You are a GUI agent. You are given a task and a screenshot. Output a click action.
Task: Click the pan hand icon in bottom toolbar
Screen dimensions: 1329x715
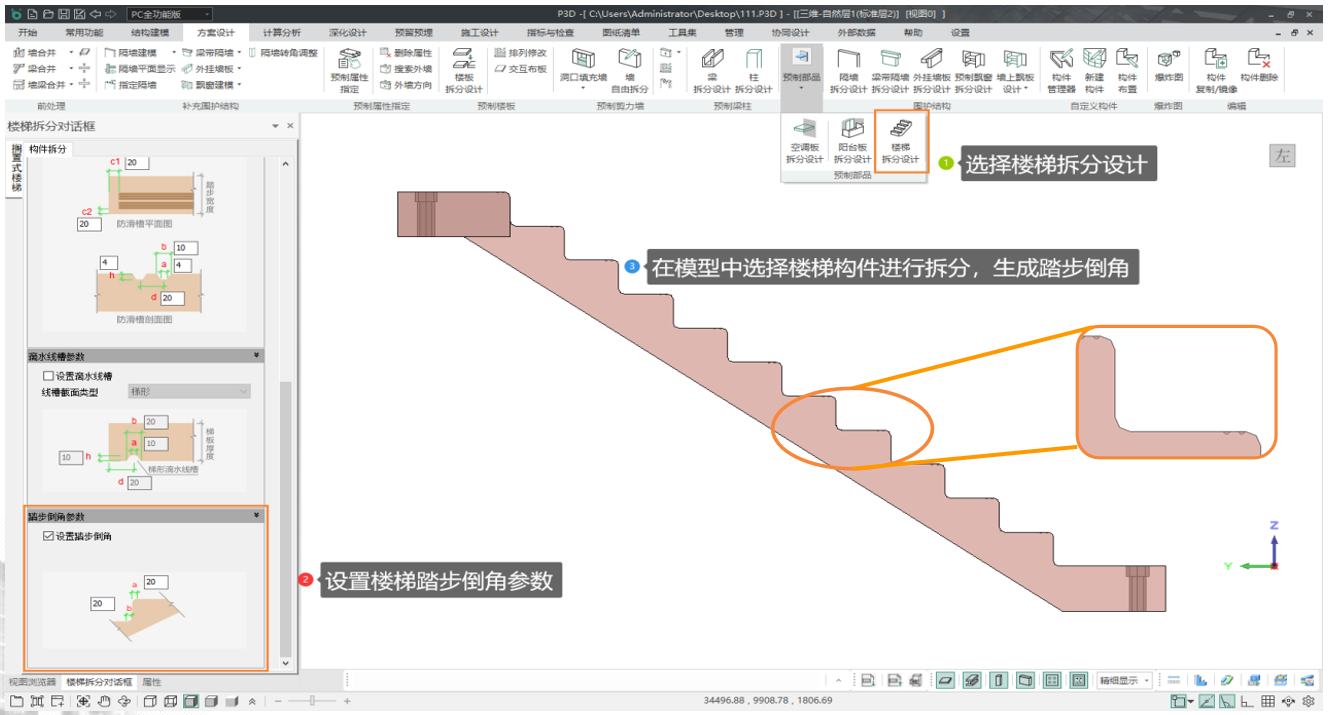point(104,701)
